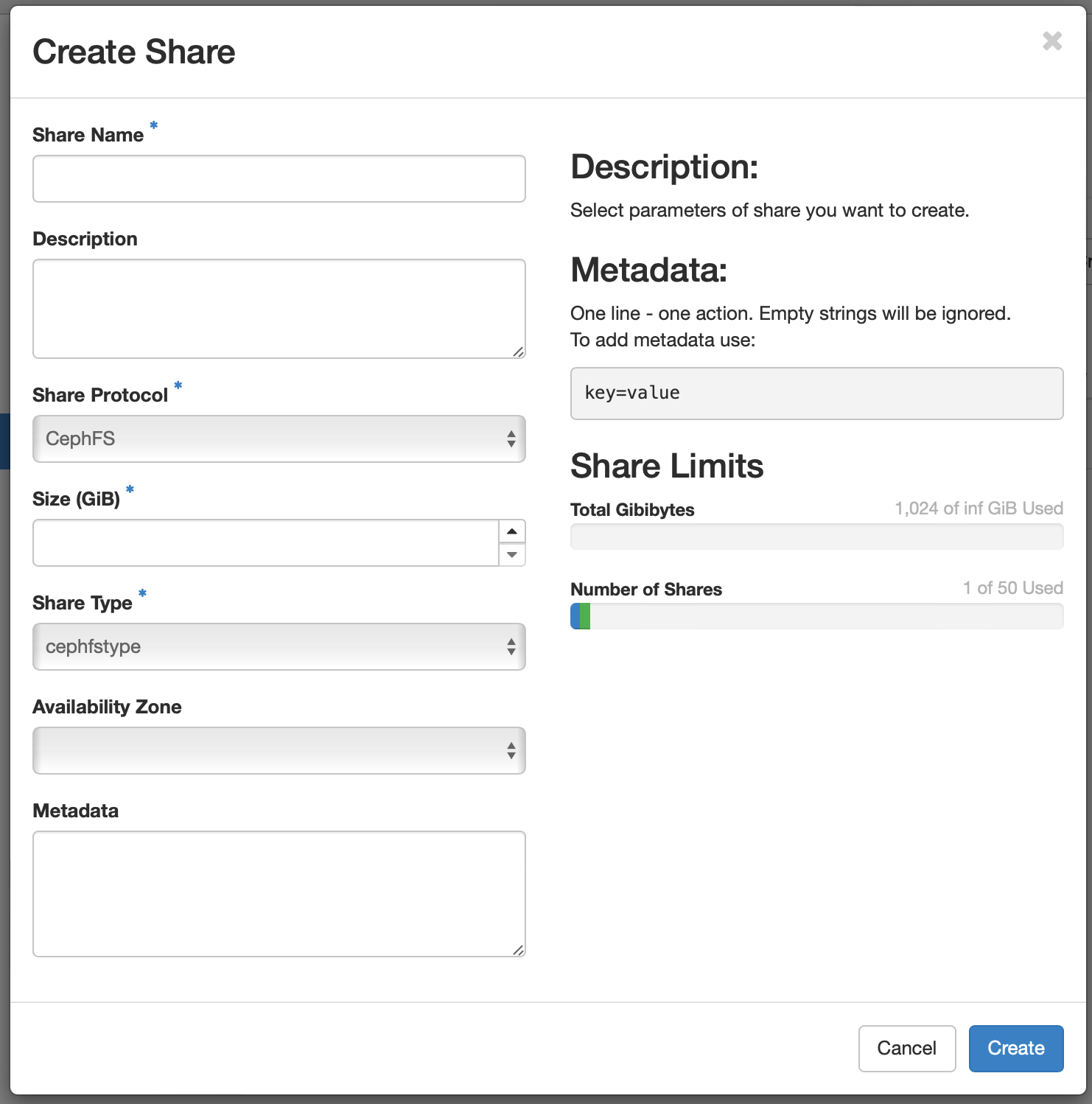Click the Share Name field label

coord(88,135)
